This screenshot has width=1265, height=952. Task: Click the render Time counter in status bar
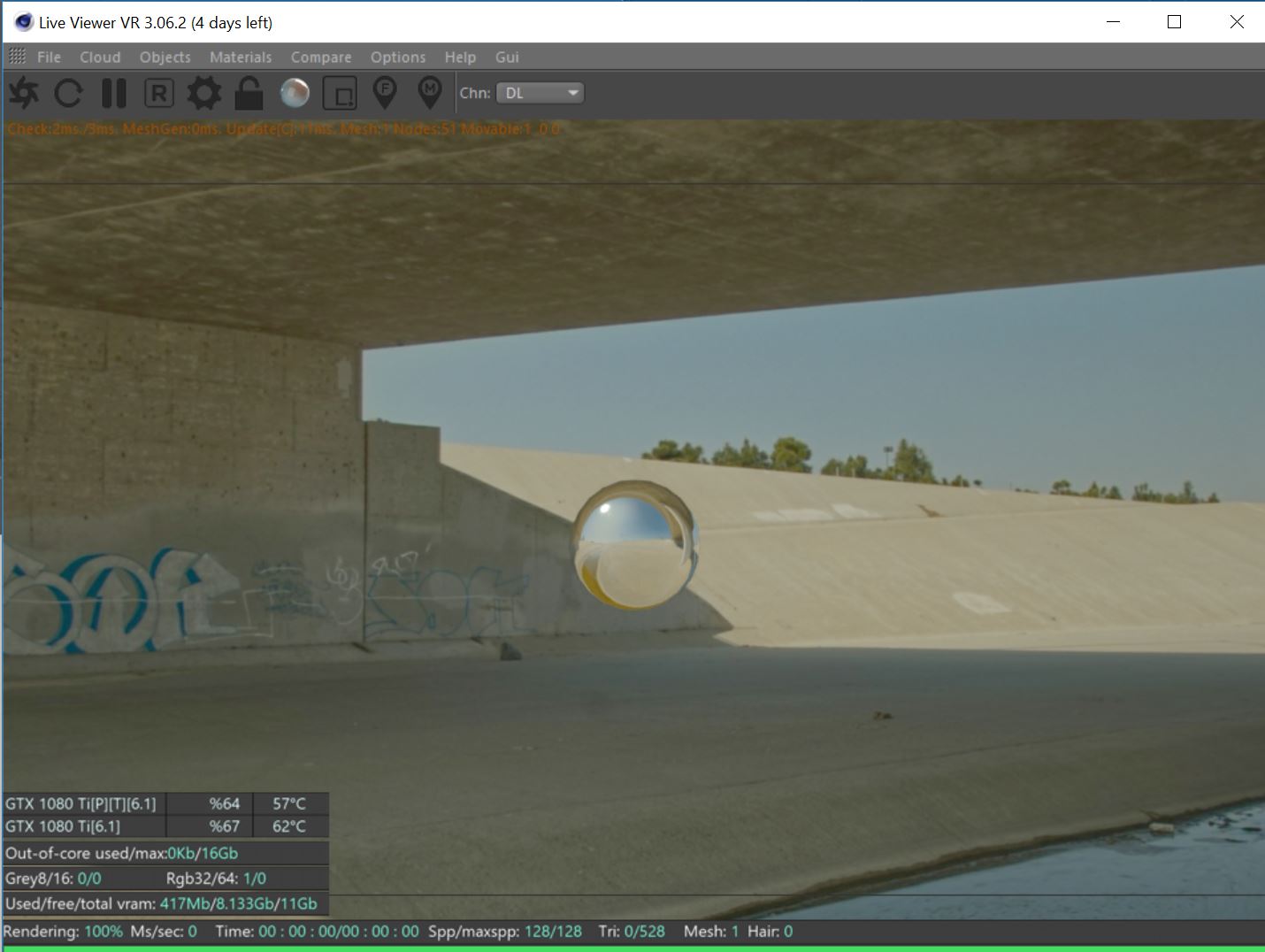point(317,931)
